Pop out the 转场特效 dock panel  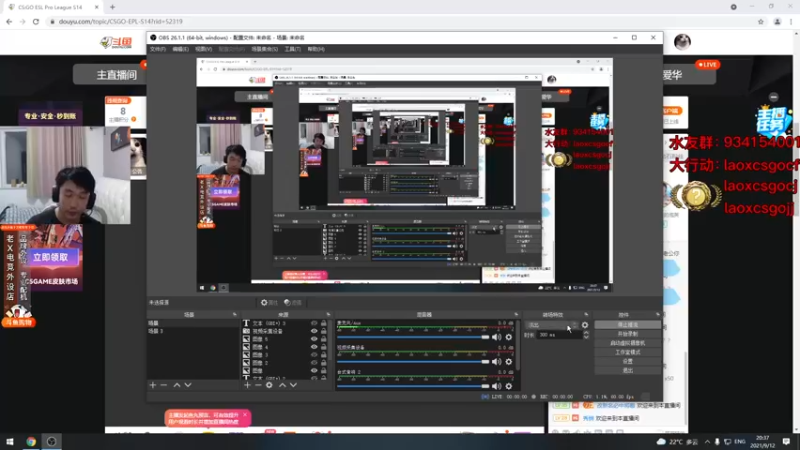(x=586, y=315)
